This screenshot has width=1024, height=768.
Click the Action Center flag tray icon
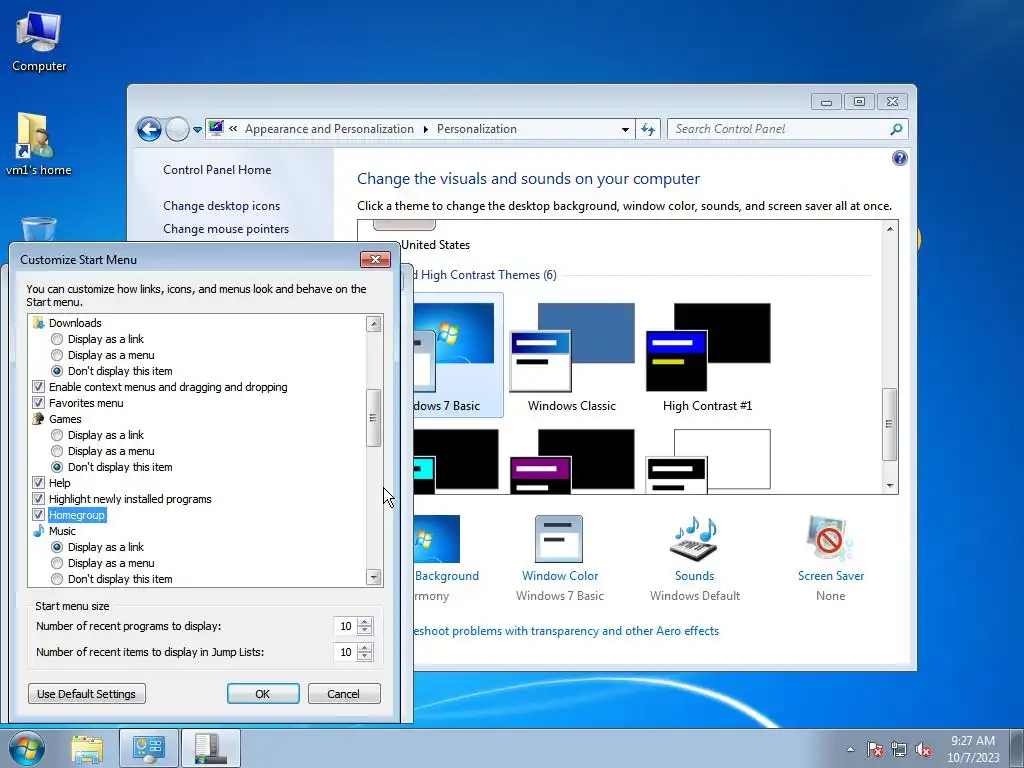click(874, 749)
